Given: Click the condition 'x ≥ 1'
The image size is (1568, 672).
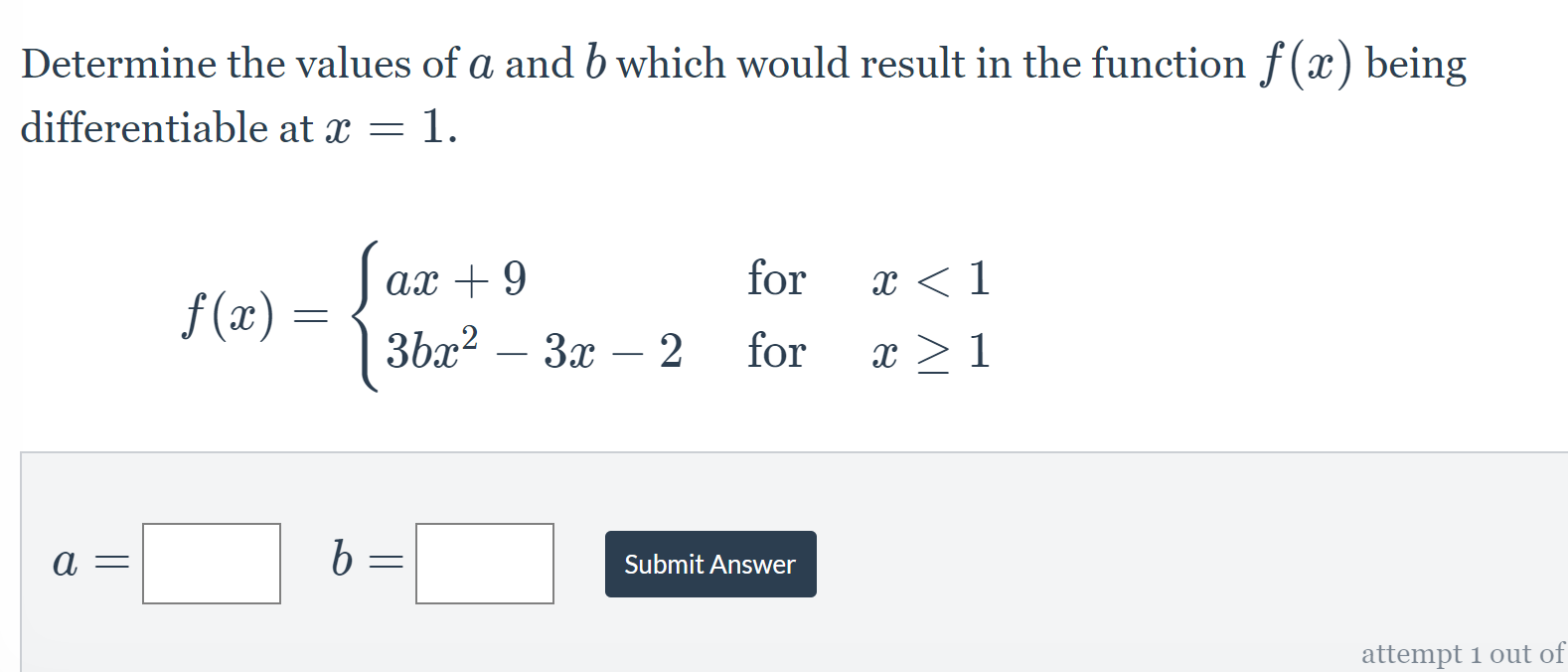Looking at the screenshot, I should (931, 350).
